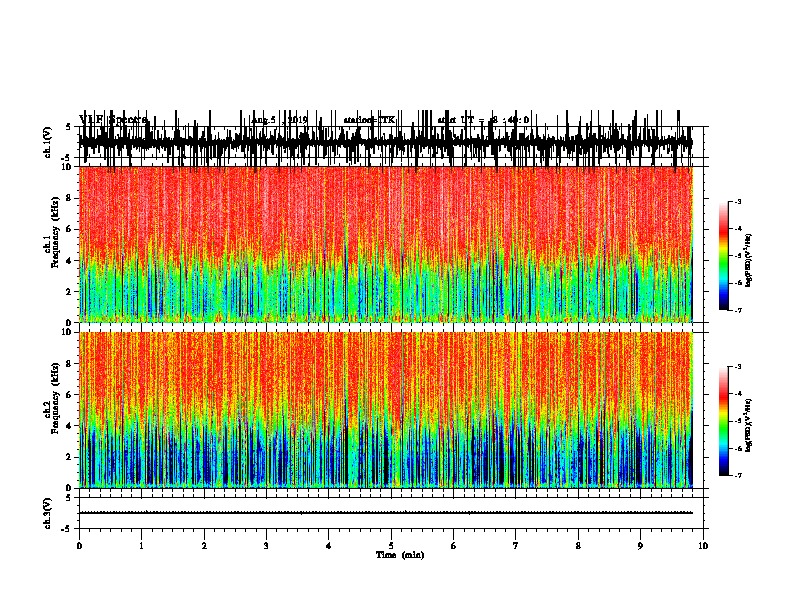This screenshot has width=792, height=612.
Task: Click time axis tick label '8'
Action: pyautogui.click(x=578, y=546)
